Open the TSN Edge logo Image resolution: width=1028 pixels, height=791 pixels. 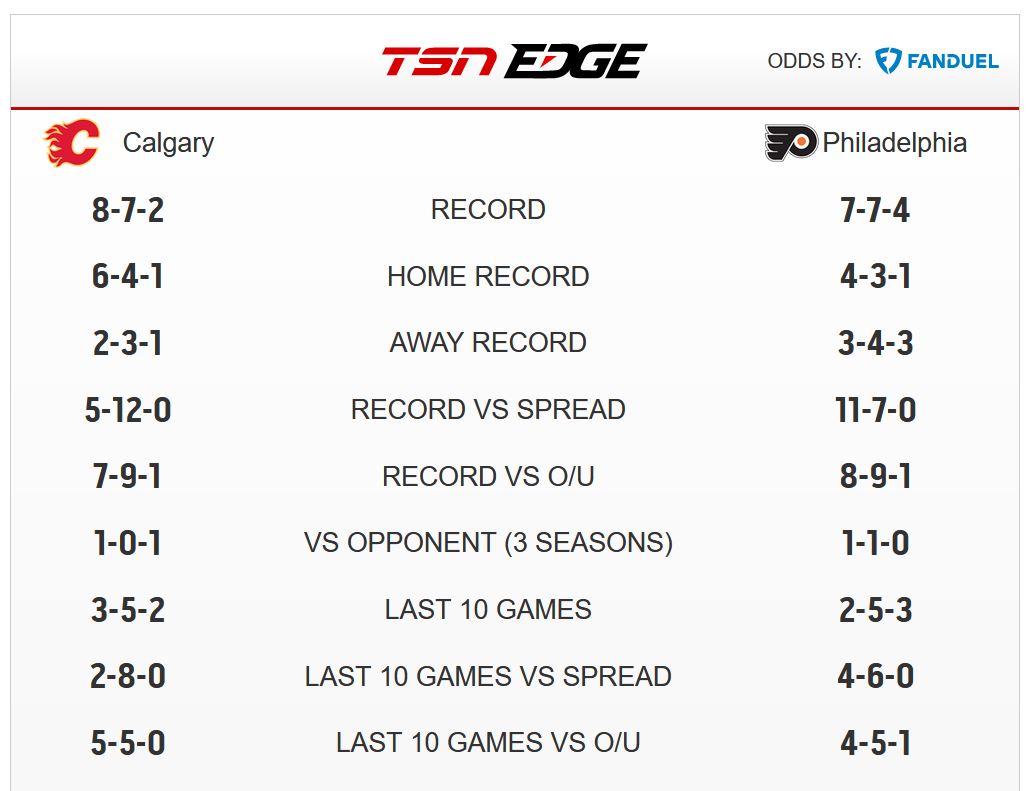pyautogui.click(x=515, y=61)
